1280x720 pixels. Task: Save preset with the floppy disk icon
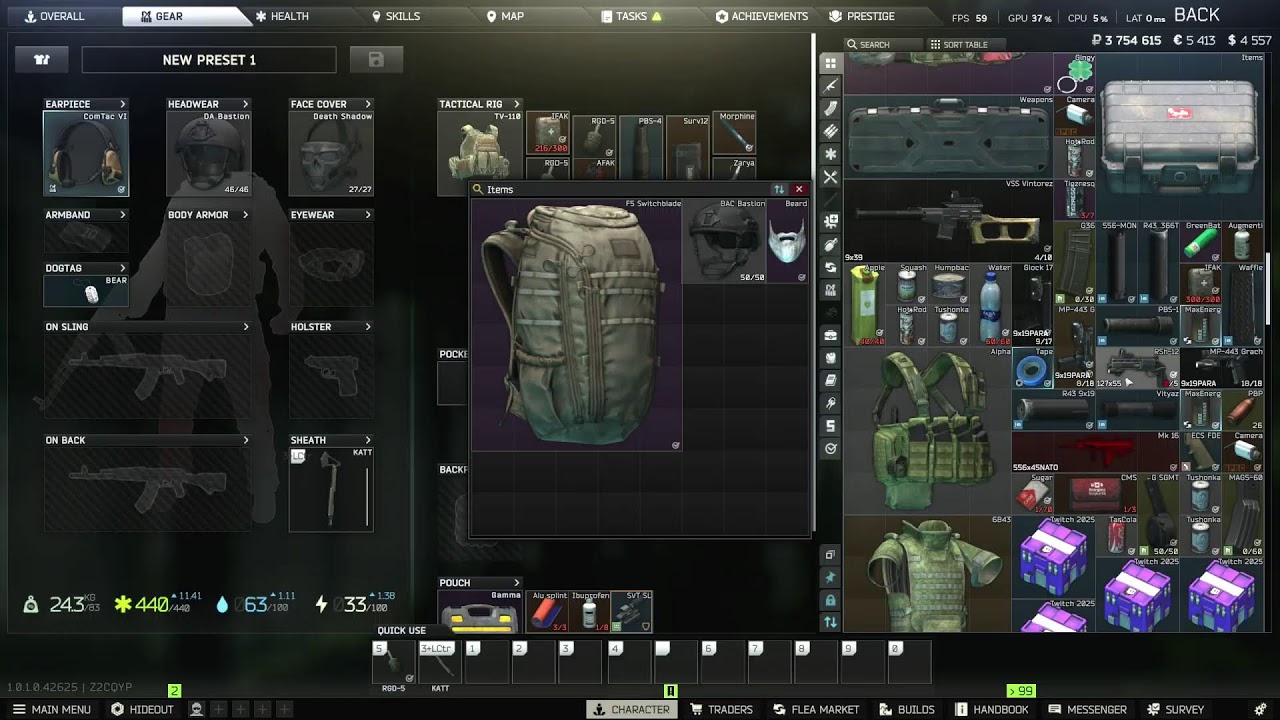(376, 60)
